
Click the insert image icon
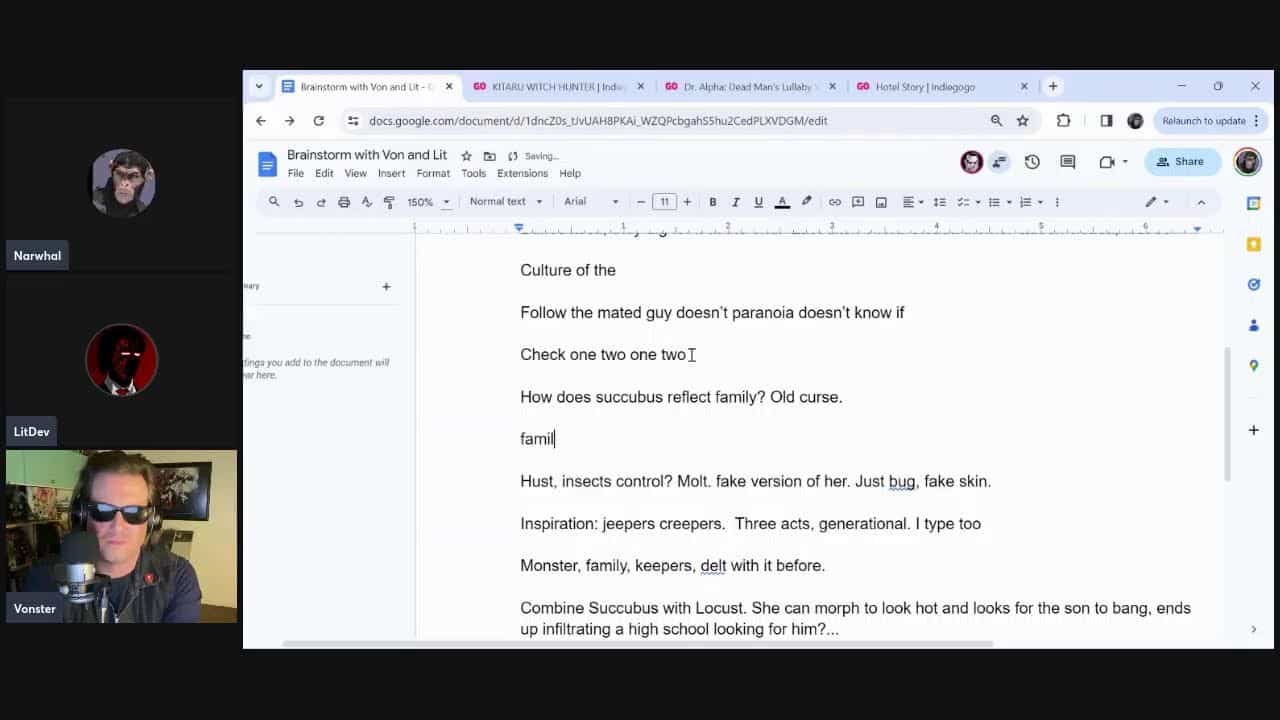(881, 202)
